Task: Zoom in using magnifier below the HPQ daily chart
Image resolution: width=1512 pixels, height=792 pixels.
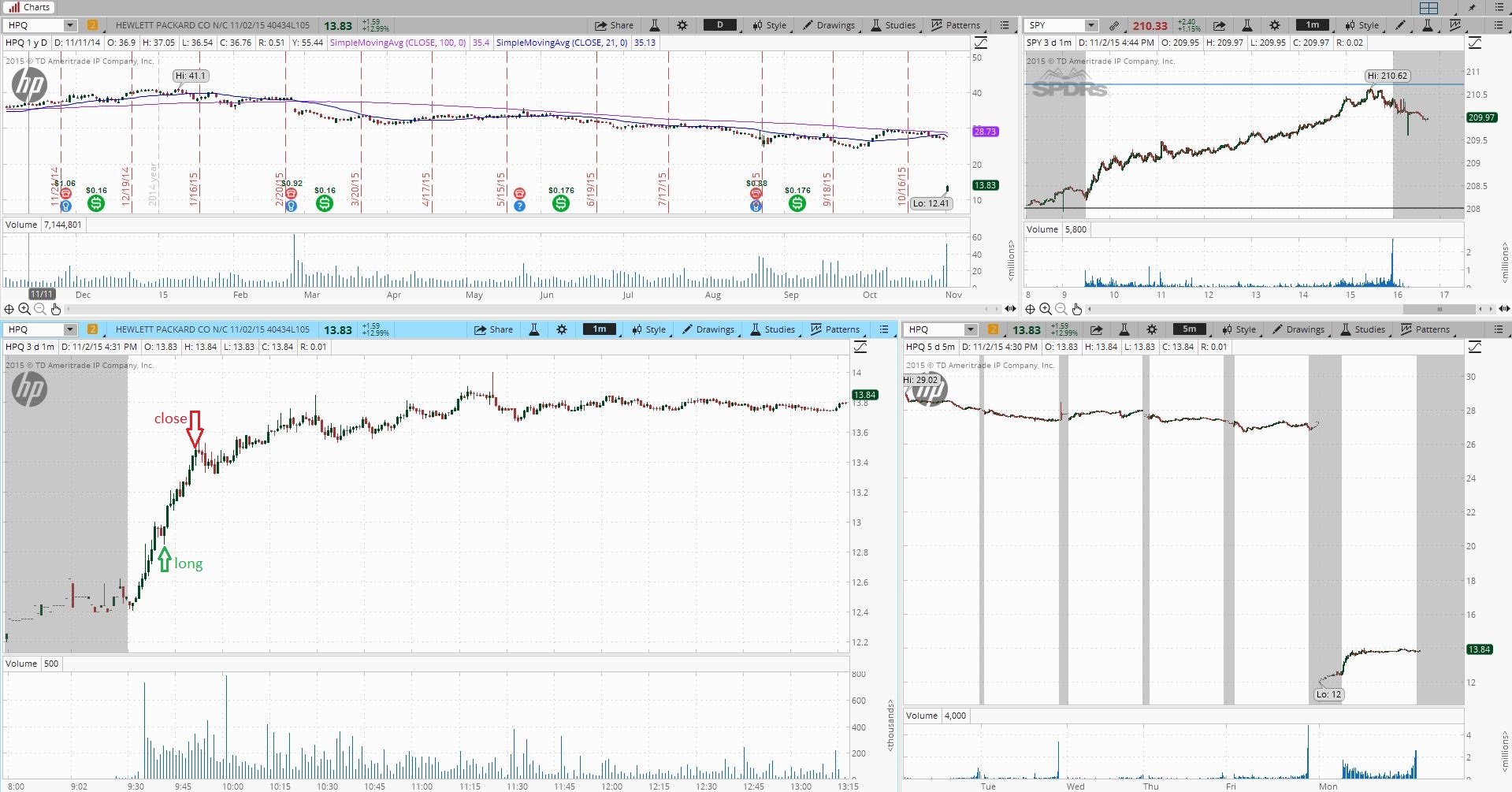Action: pos(24,309)
